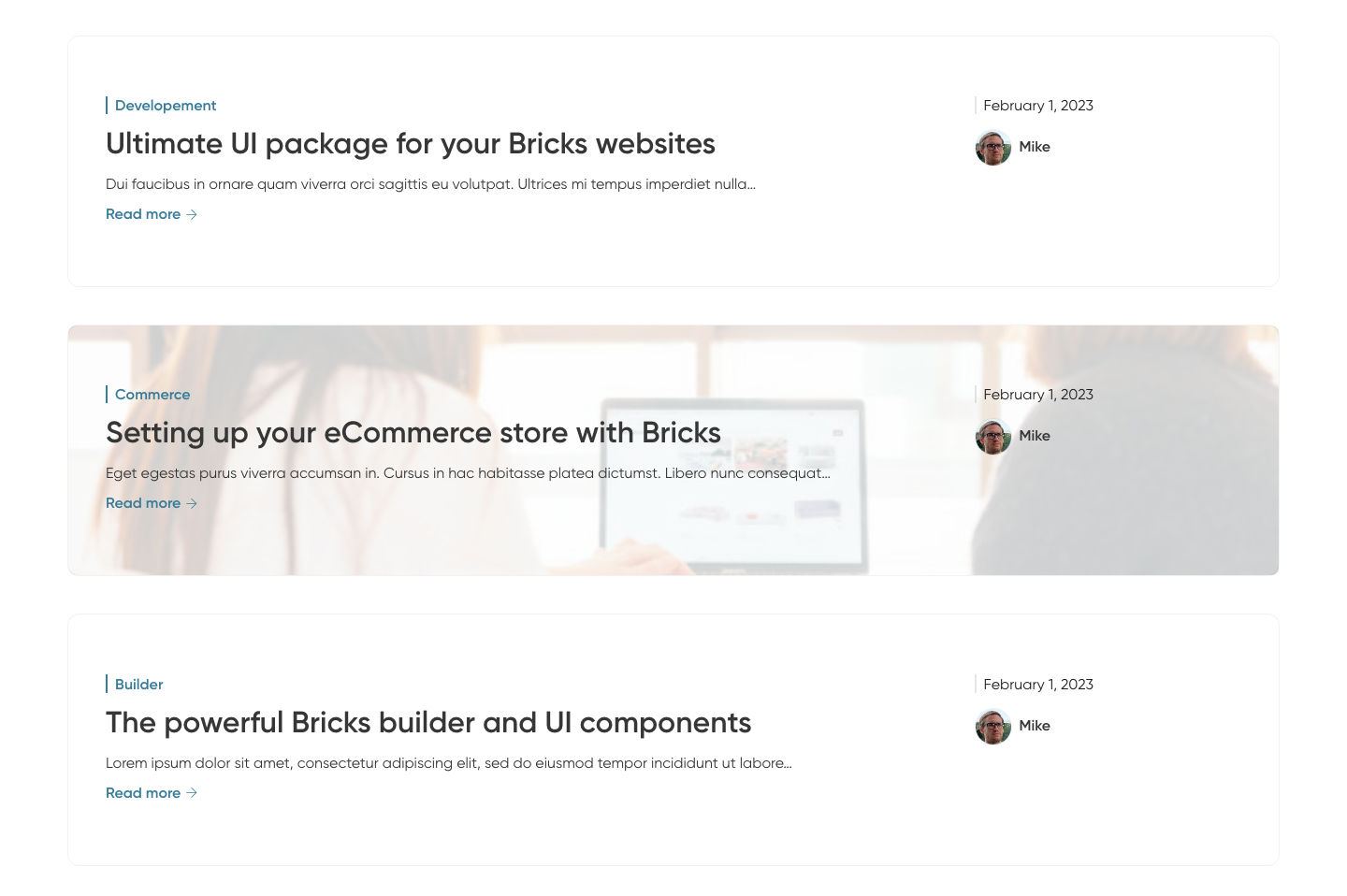This screenshot has height=896, width=1347.
Task: Open 'The powerful Bricks builder and UI components'
Action: click(427, 723)
